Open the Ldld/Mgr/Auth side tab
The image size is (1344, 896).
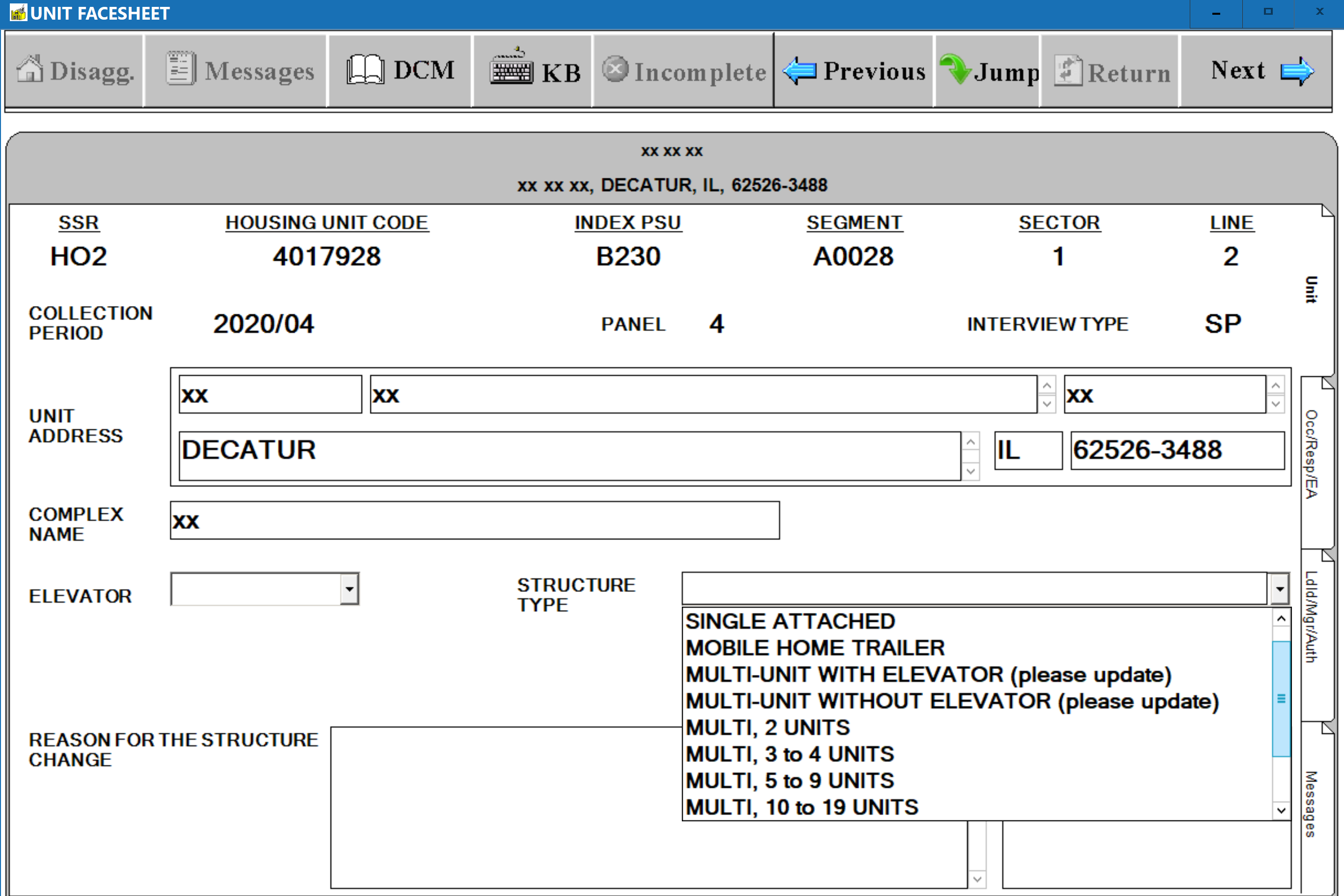click(1312, 617)
